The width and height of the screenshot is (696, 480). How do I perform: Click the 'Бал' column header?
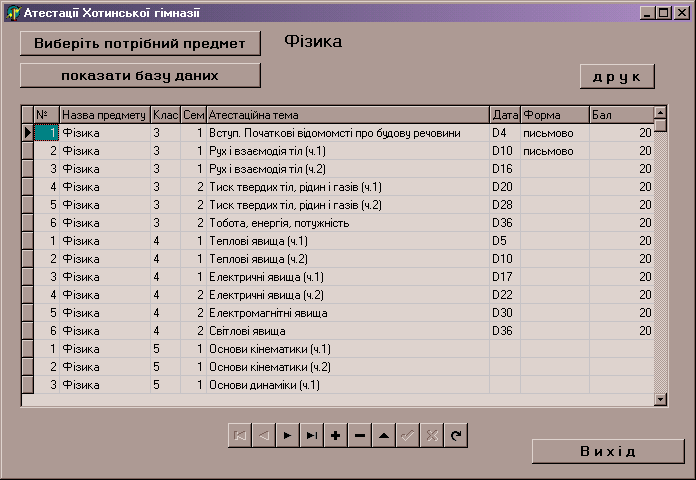pyautogui.click(x=621, y=115)
